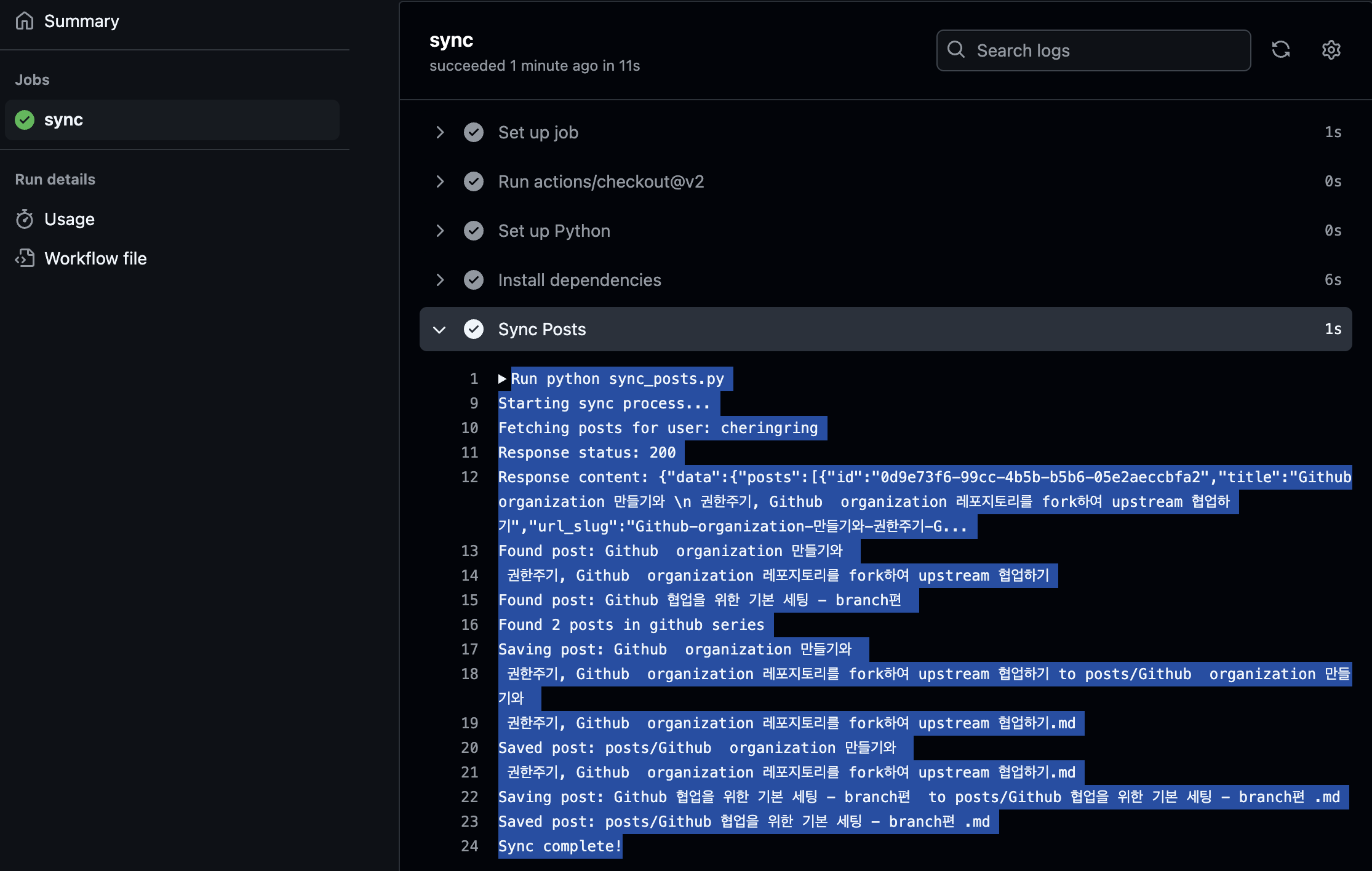This screenshot has height=871, width=1372.
Task: Select the sync job in sidebar
Action: [63, 120]
